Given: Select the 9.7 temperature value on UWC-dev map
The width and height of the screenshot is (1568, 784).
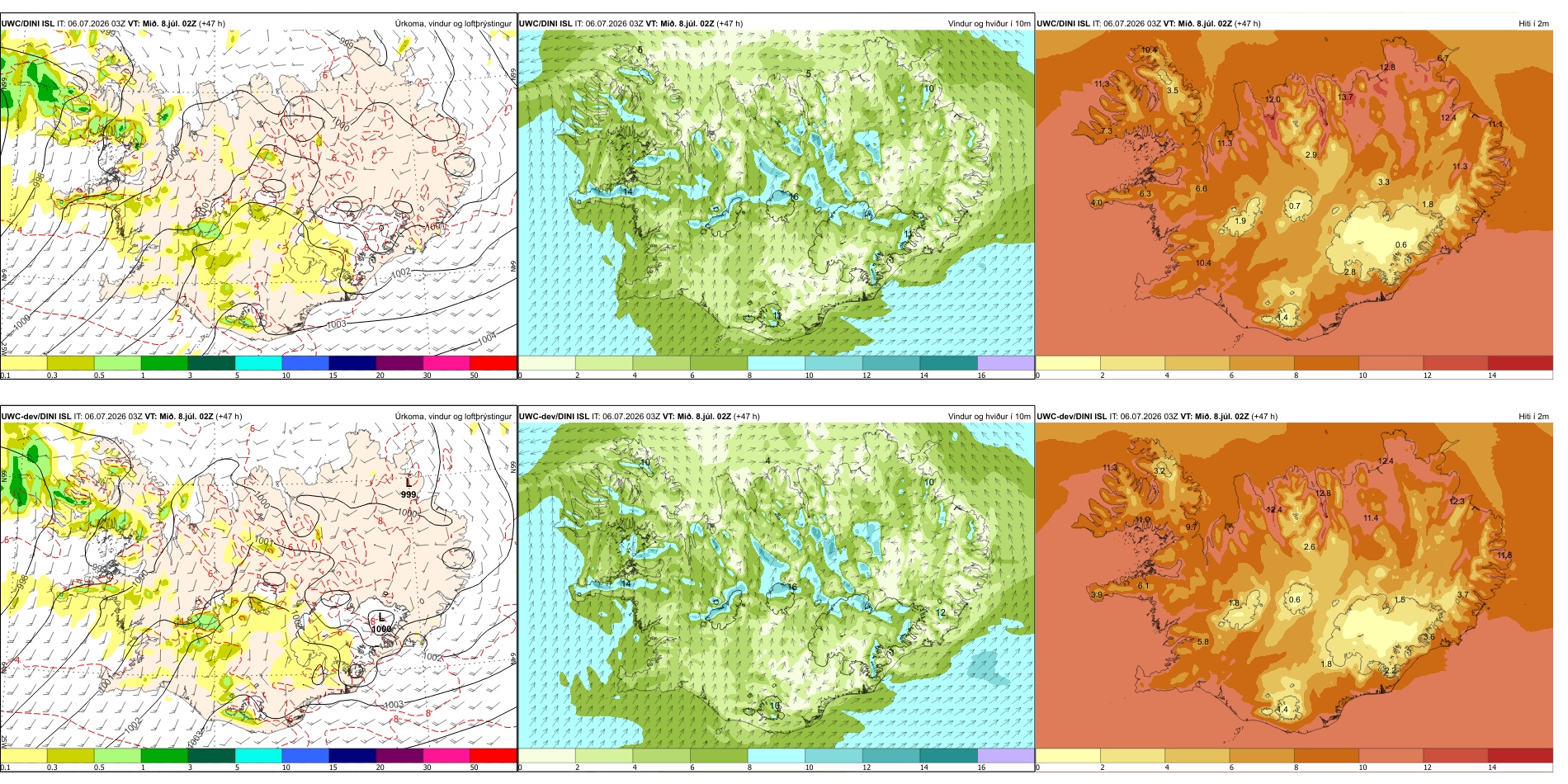Looking at the screenshot, I should (x=1192, y=527).
